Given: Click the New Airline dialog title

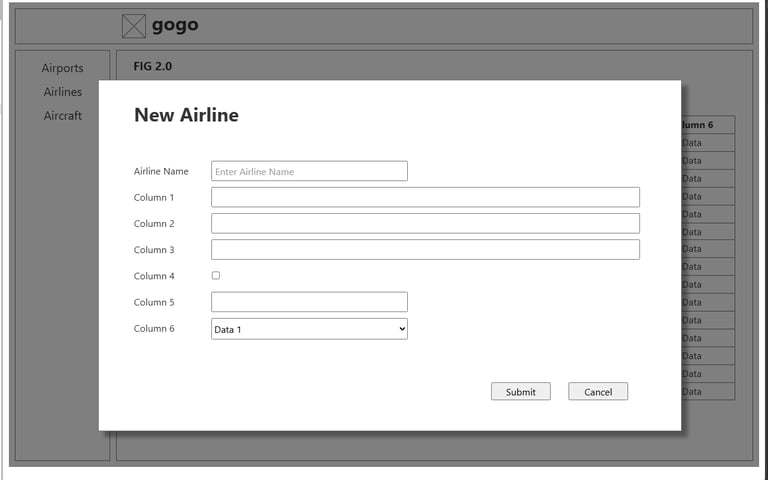Looking at the screenshot, I should coord(186,115).
